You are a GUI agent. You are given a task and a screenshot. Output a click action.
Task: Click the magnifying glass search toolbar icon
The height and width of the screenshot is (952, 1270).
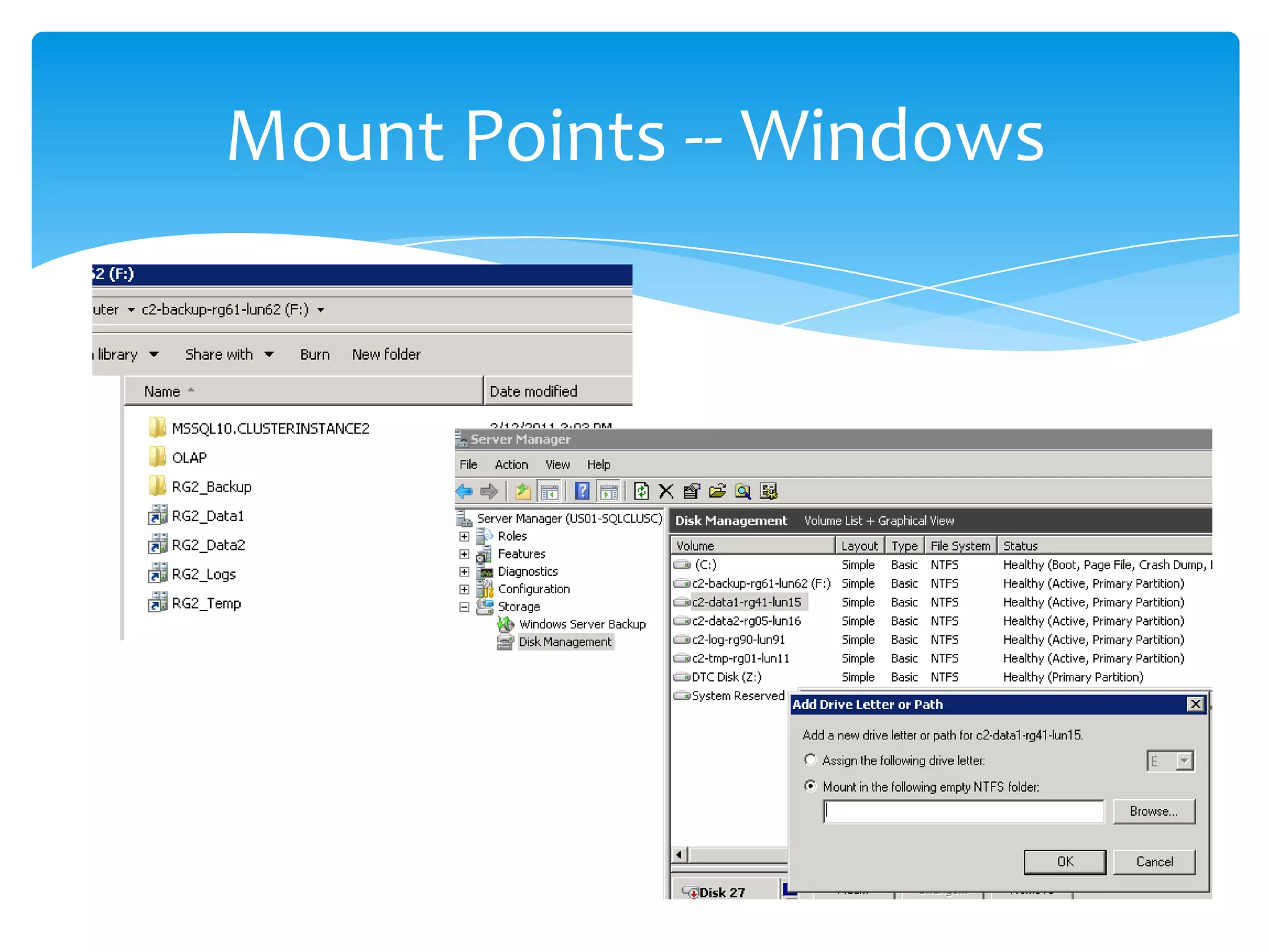tap(743, 491)
